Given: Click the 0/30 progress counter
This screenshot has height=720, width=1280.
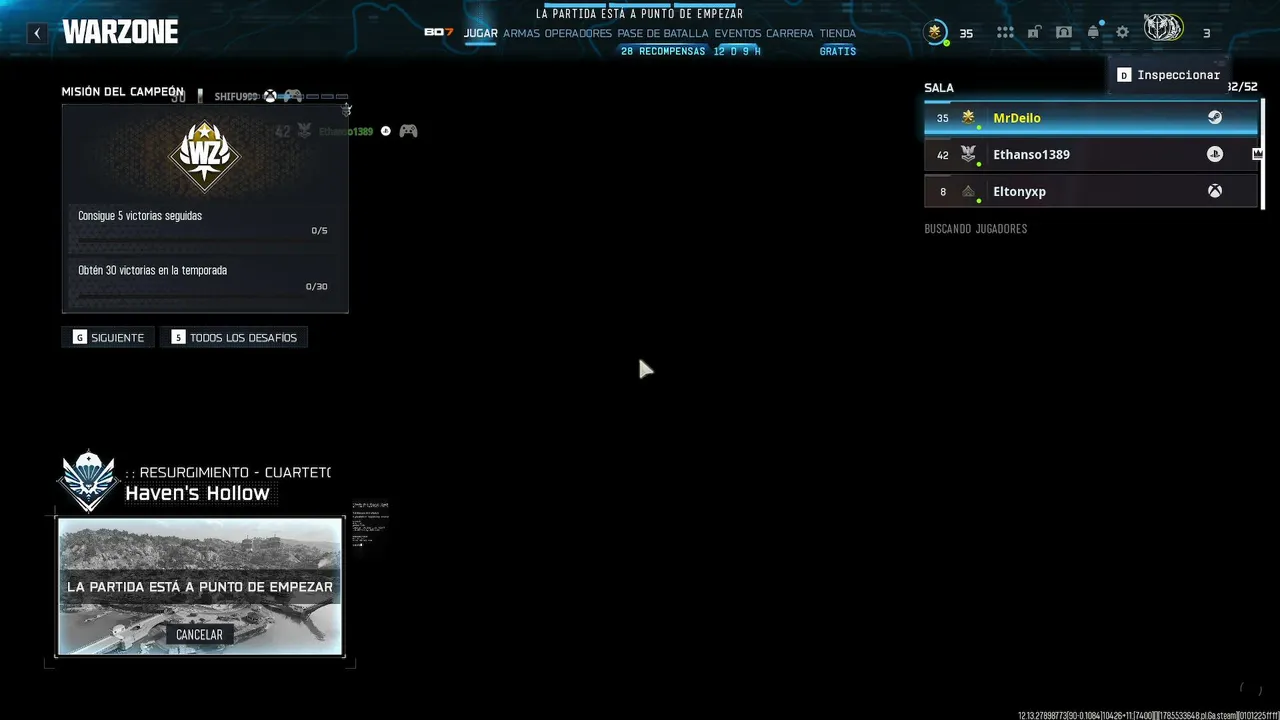Looking at the screenshot, I should (317, 287).
